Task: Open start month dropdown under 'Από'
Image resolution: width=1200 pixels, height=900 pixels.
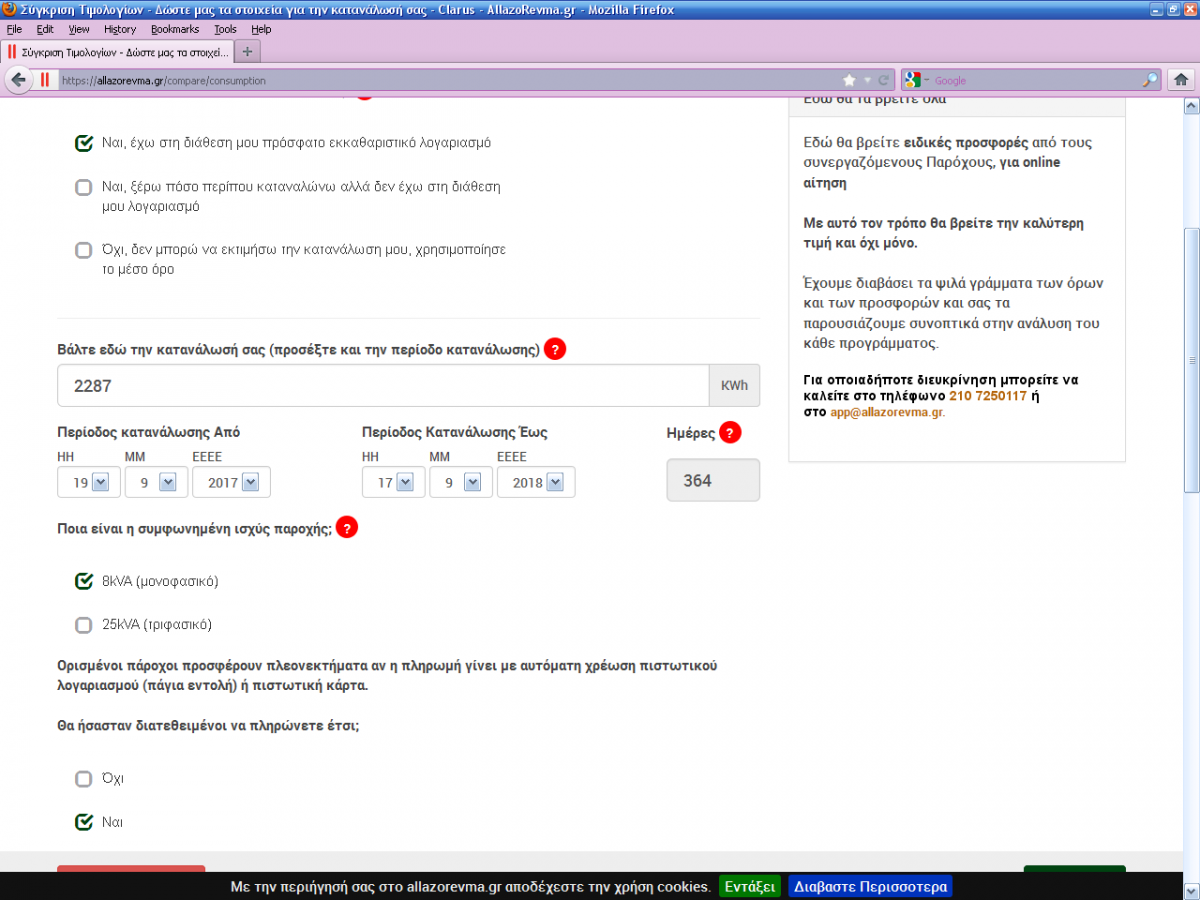Action: (156, 482)
